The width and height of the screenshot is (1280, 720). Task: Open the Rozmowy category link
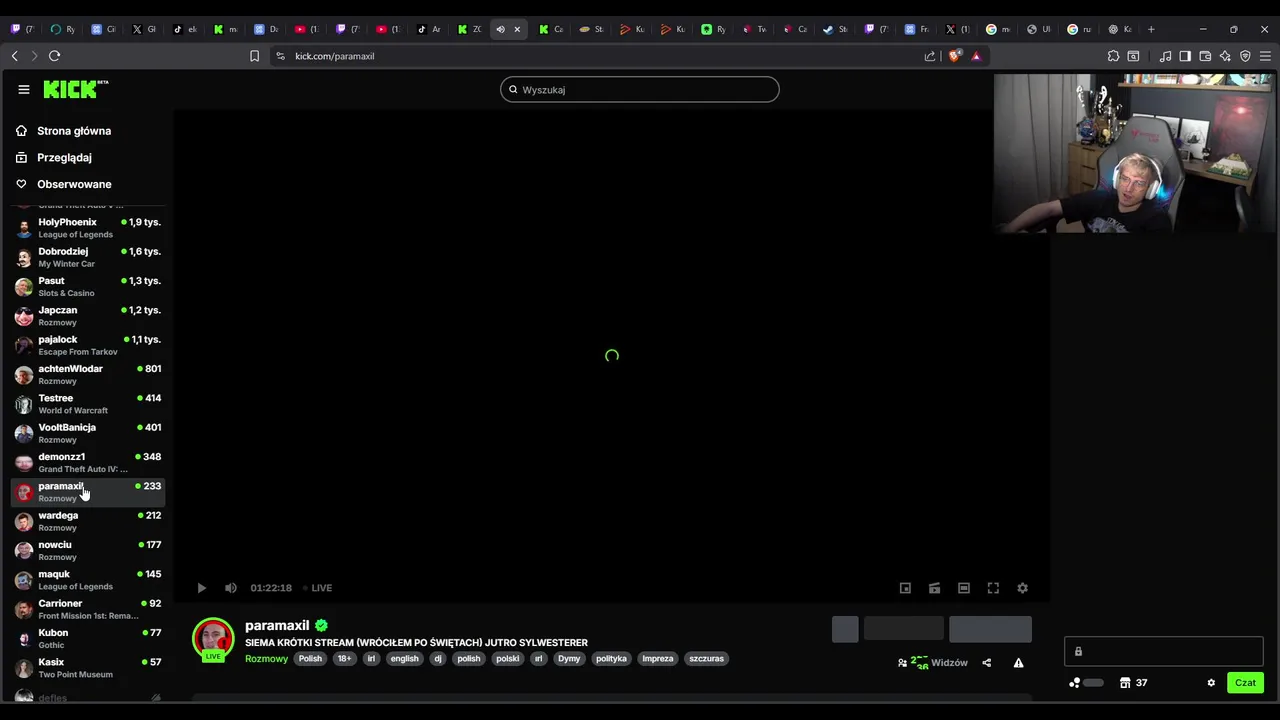tap(266, 659)
